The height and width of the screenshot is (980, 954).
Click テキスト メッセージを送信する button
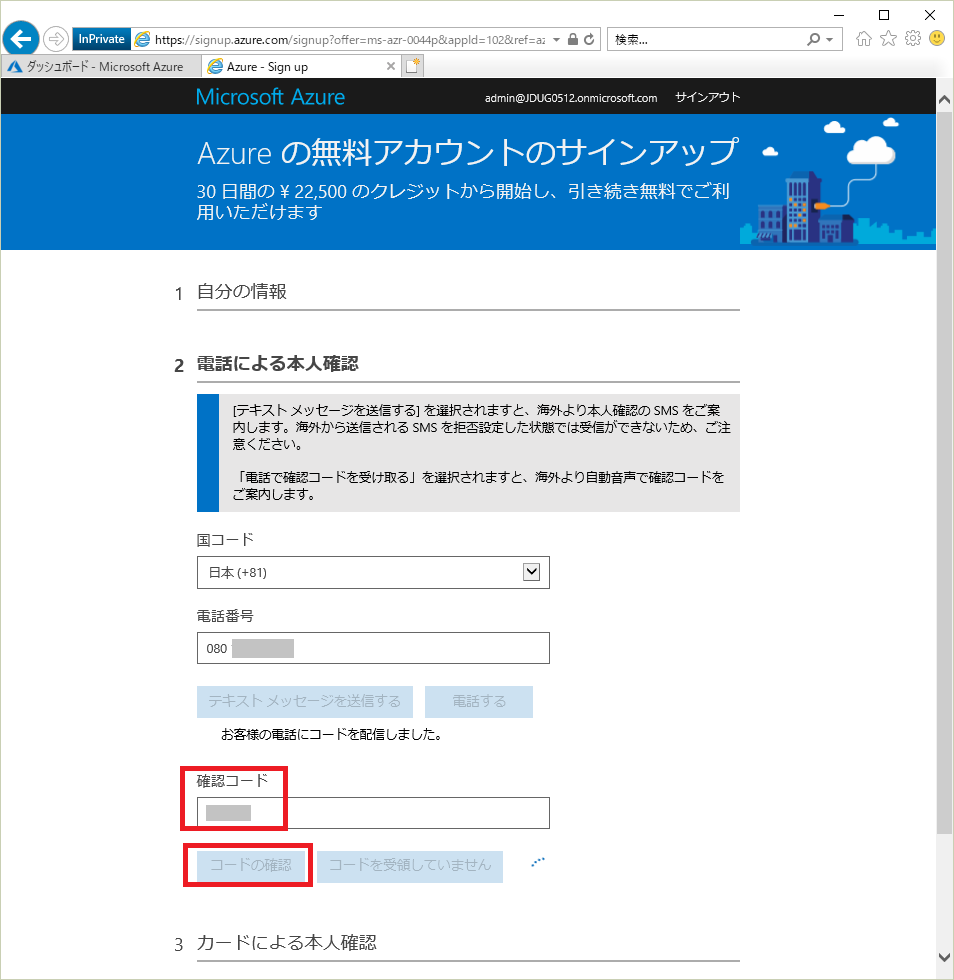(304, 702)
